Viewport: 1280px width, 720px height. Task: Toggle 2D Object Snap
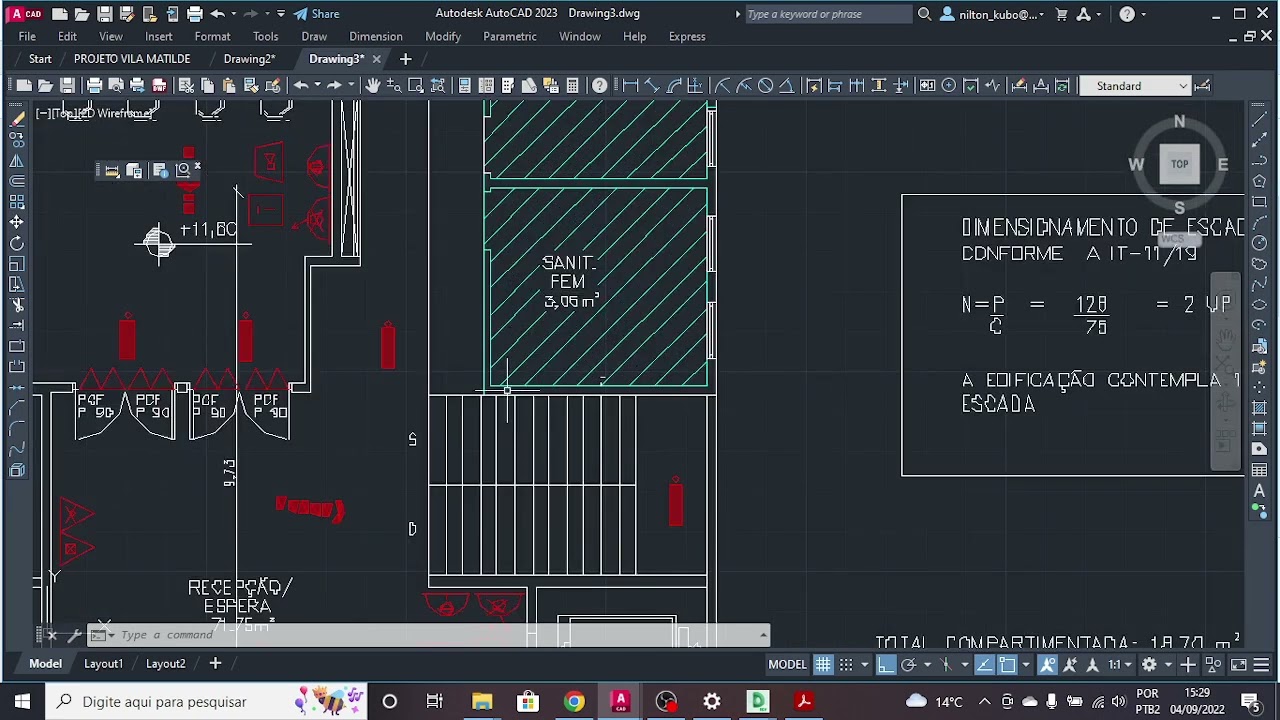click(1007, 665)
